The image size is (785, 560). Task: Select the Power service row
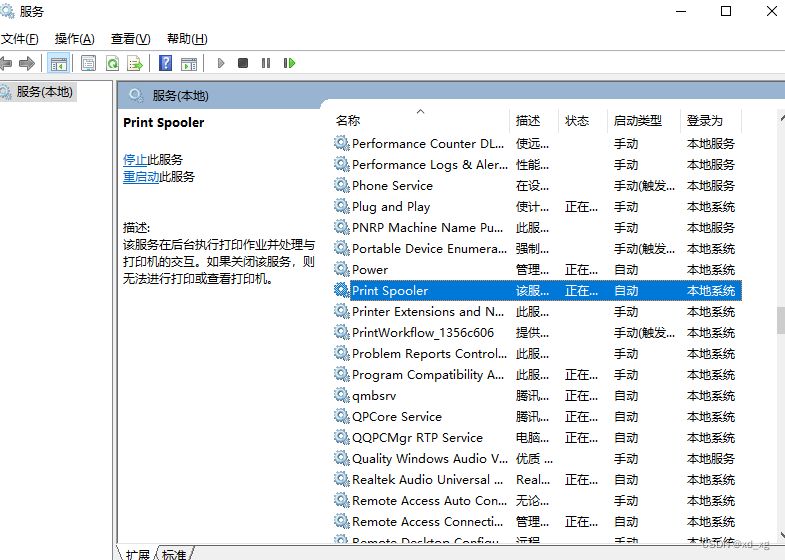(x=537, y=270)
